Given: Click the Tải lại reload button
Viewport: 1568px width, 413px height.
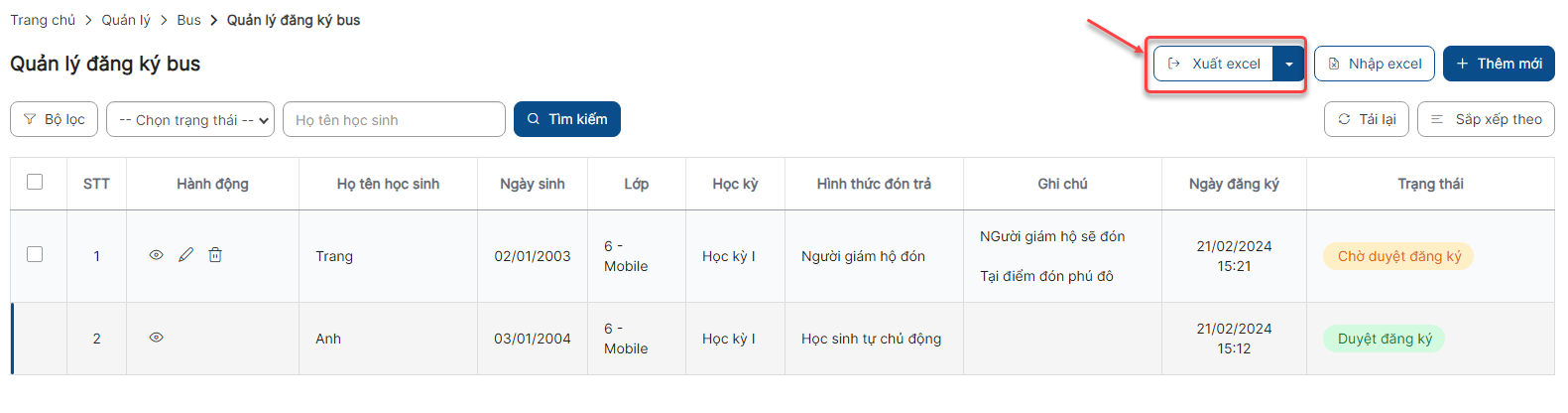Looking at the screenshot, I should point(1366,119).
